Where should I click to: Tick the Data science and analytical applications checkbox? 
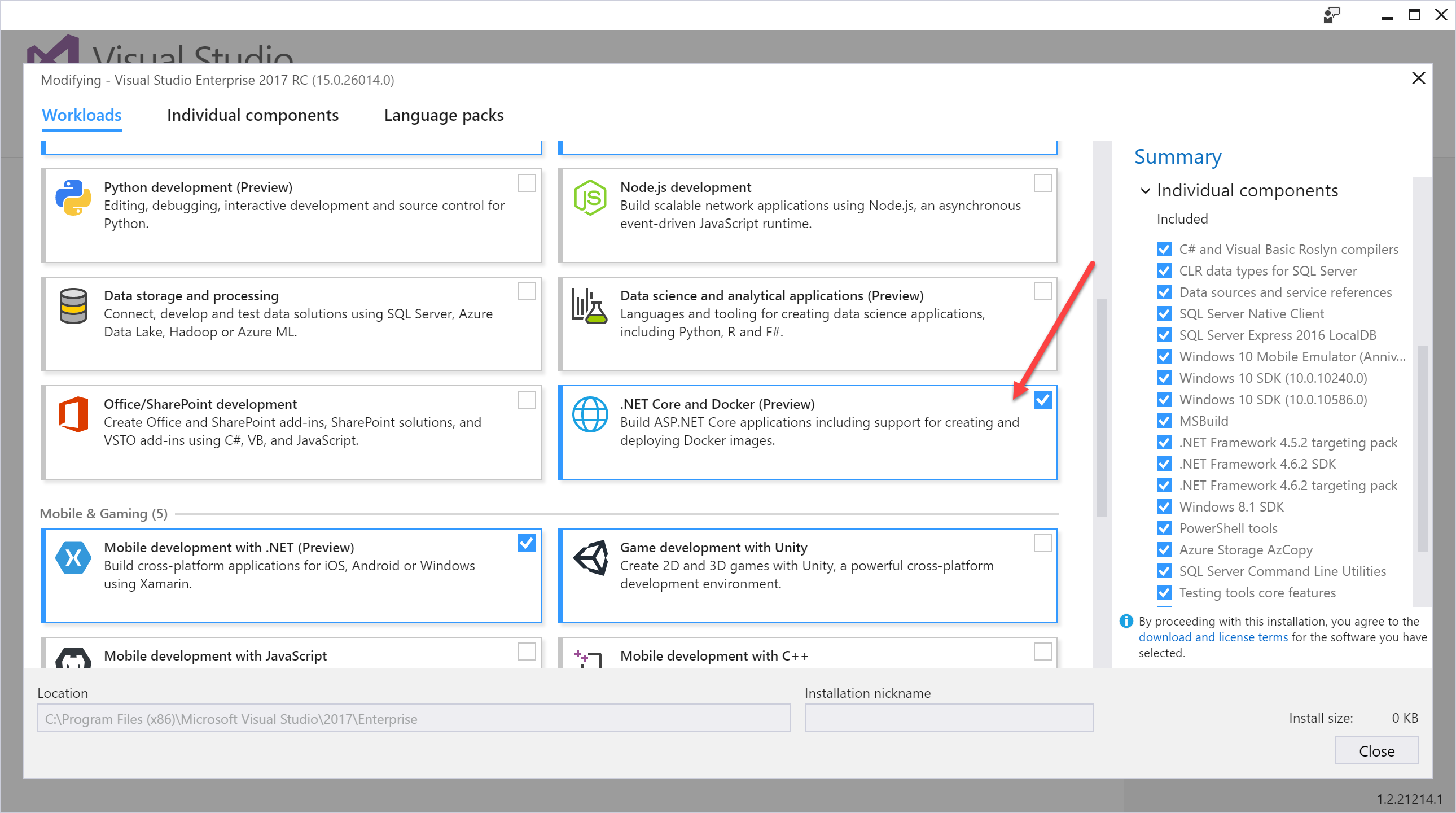[x=1043, y=292]
